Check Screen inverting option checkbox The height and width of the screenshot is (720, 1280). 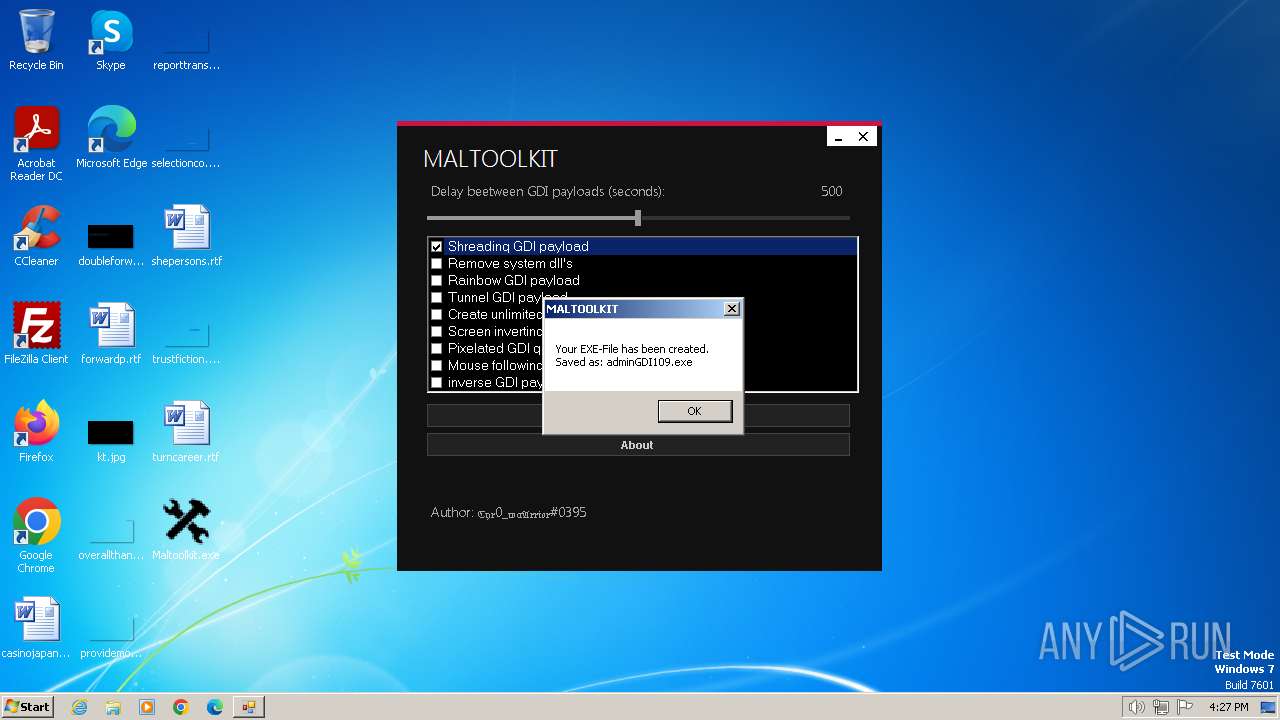pos(436,331)
